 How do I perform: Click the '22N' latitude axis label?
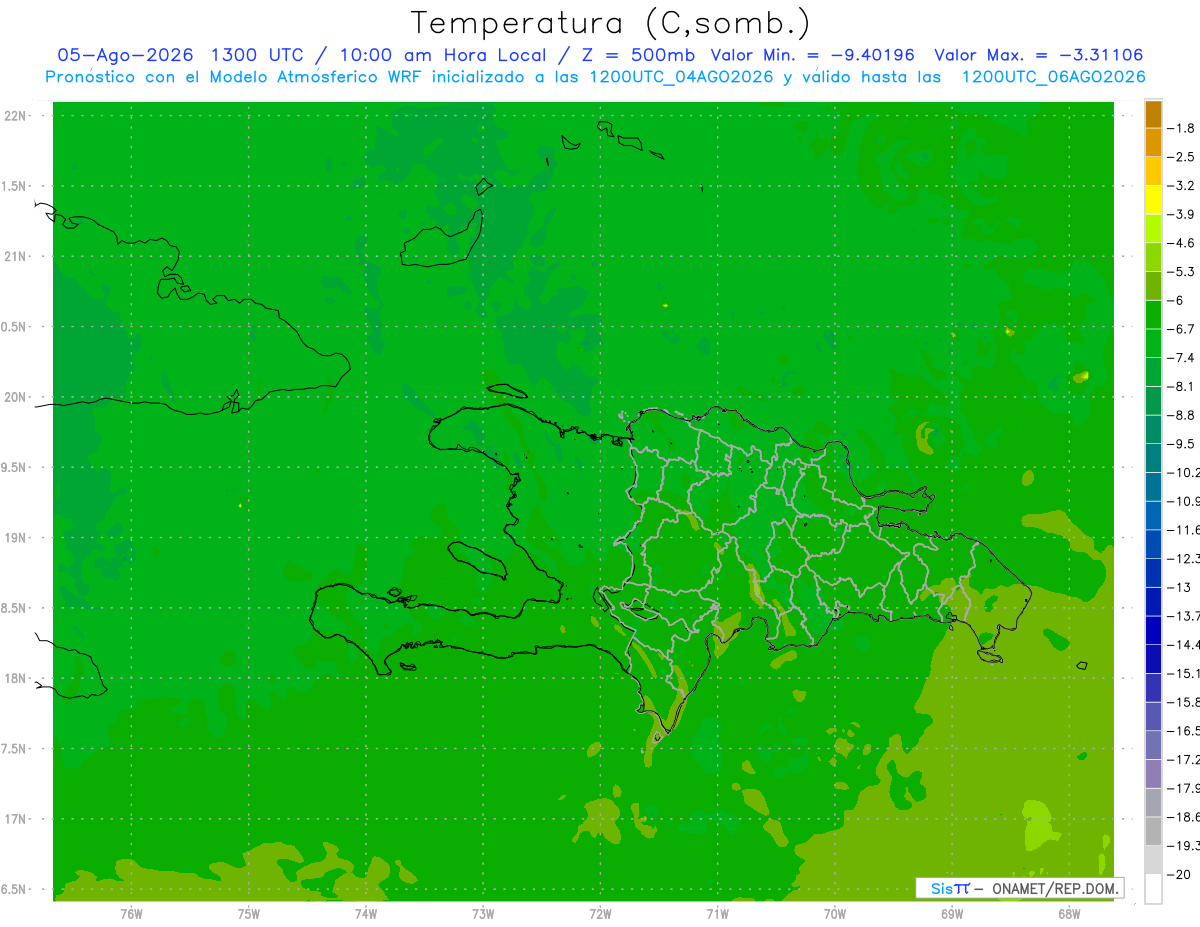coord(14,116)
